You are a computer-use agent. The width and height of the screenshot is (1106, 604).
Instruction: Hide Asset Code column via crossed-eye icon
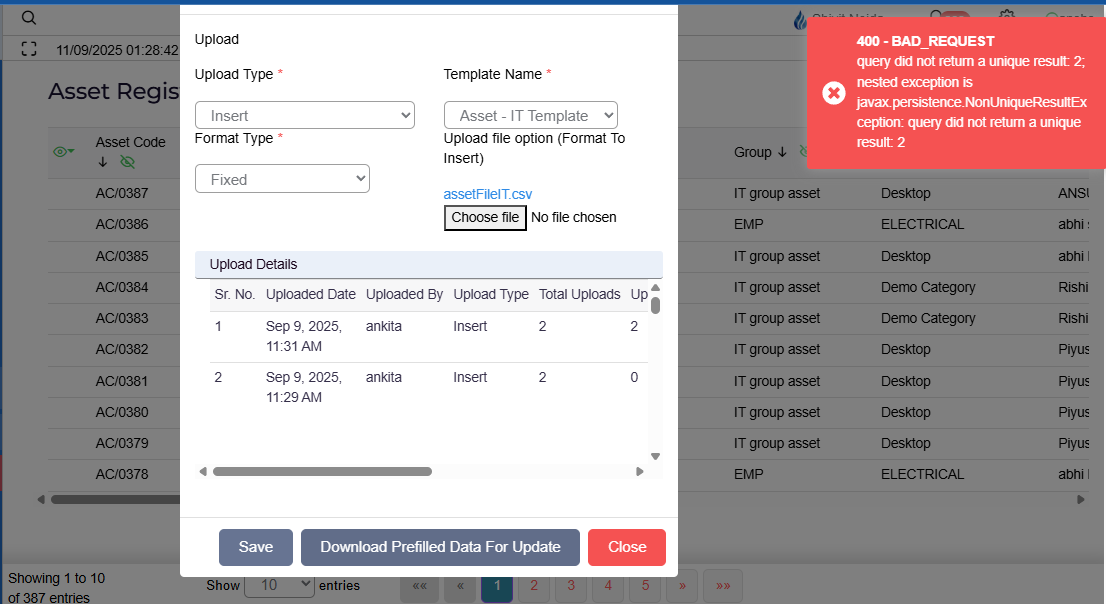pos(127,162)
